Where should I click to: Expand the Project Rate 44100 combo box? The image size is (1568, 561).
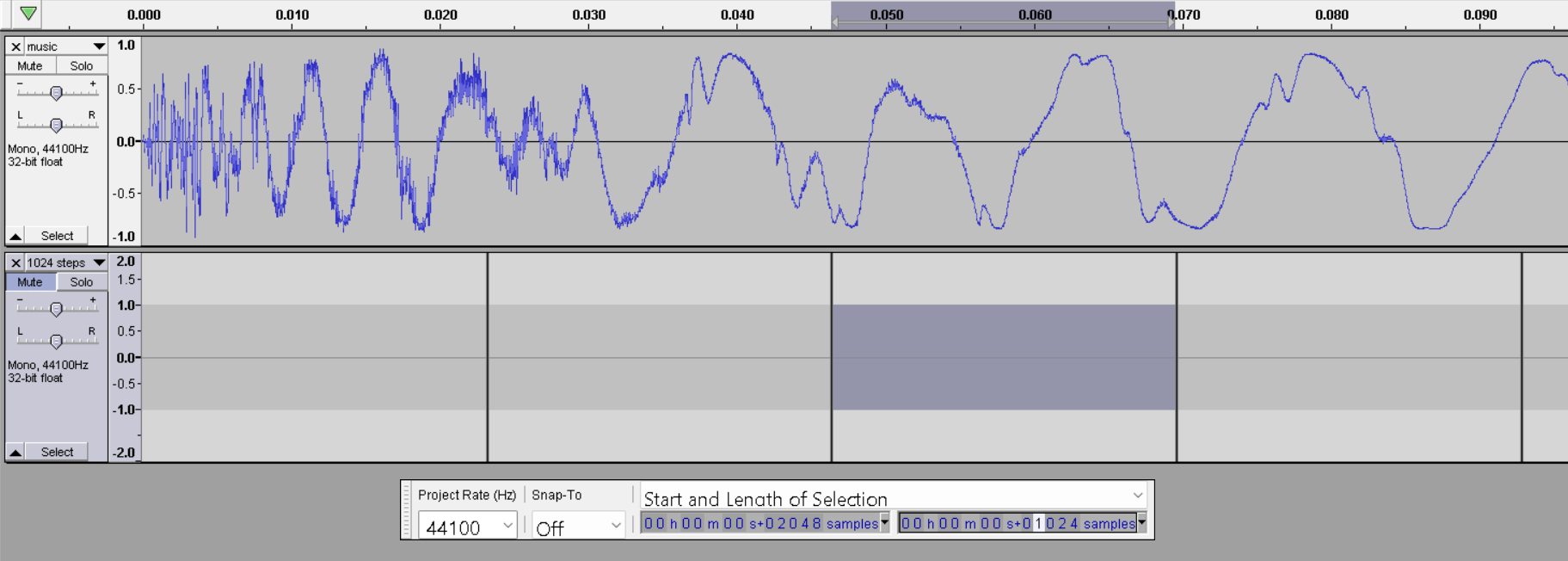coord(507,525)
